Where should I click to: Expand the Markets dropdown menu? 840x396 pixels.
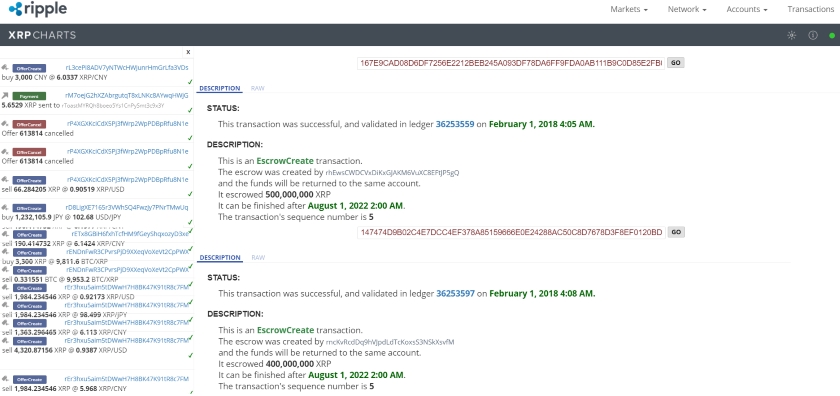[x=629, y=9]
